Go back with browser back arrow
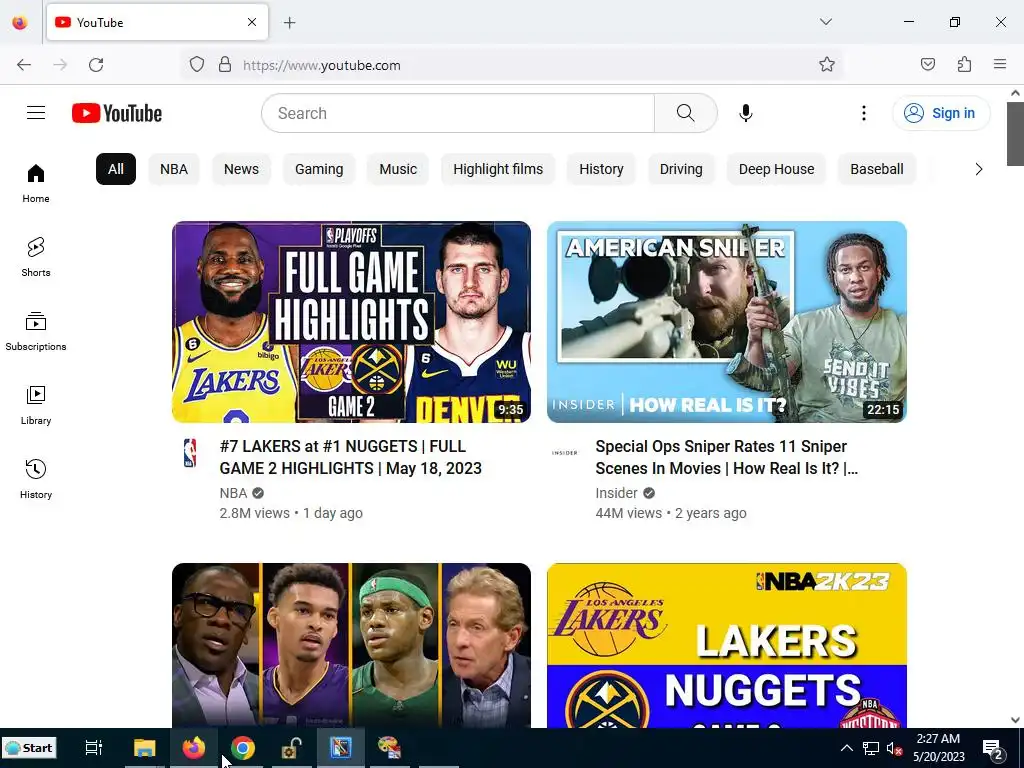This screenshot has width=1024, height=768. click(24, 65)
